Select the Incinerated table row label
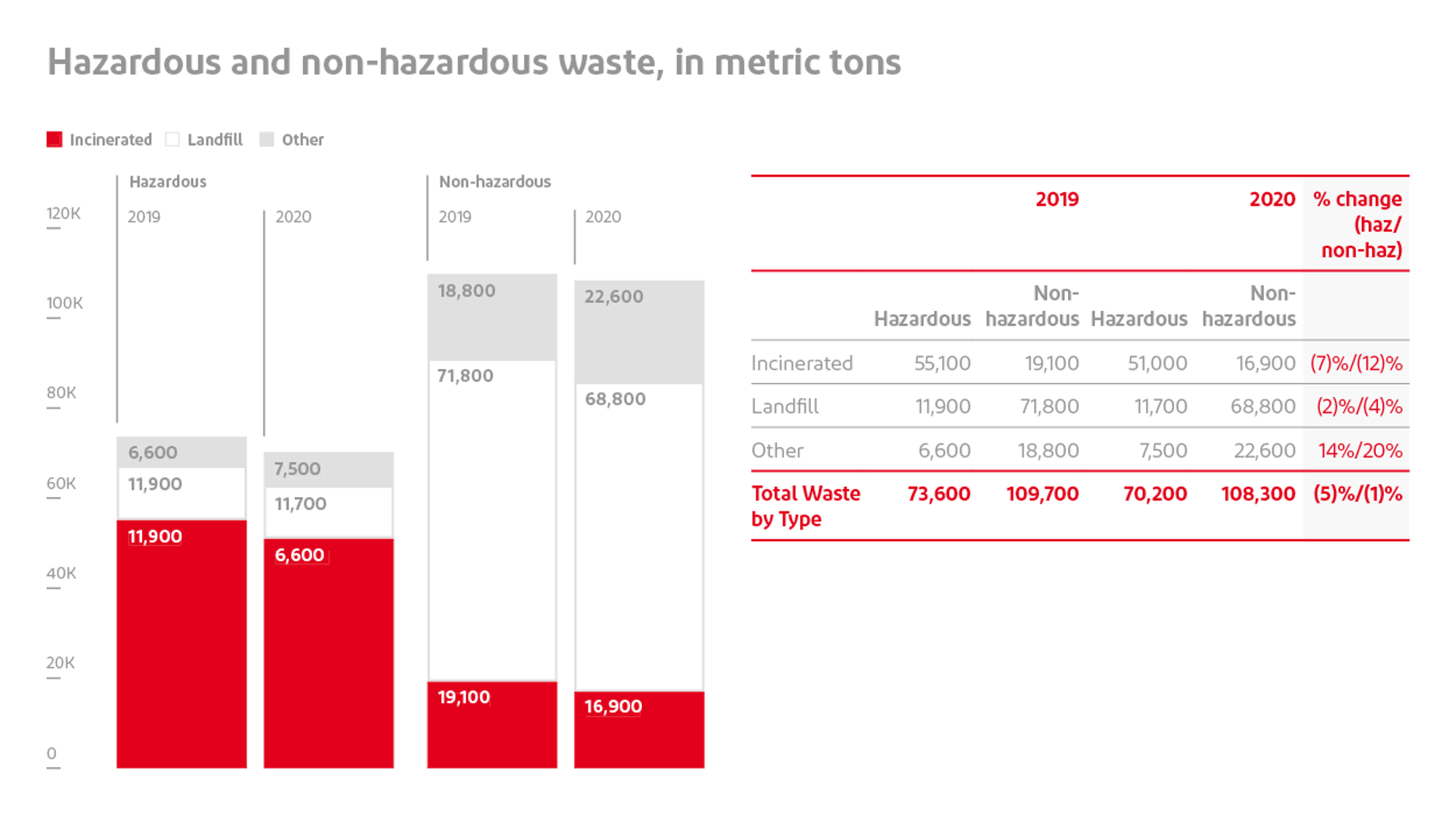The image size is (1456, 815). tap(802, 363)
